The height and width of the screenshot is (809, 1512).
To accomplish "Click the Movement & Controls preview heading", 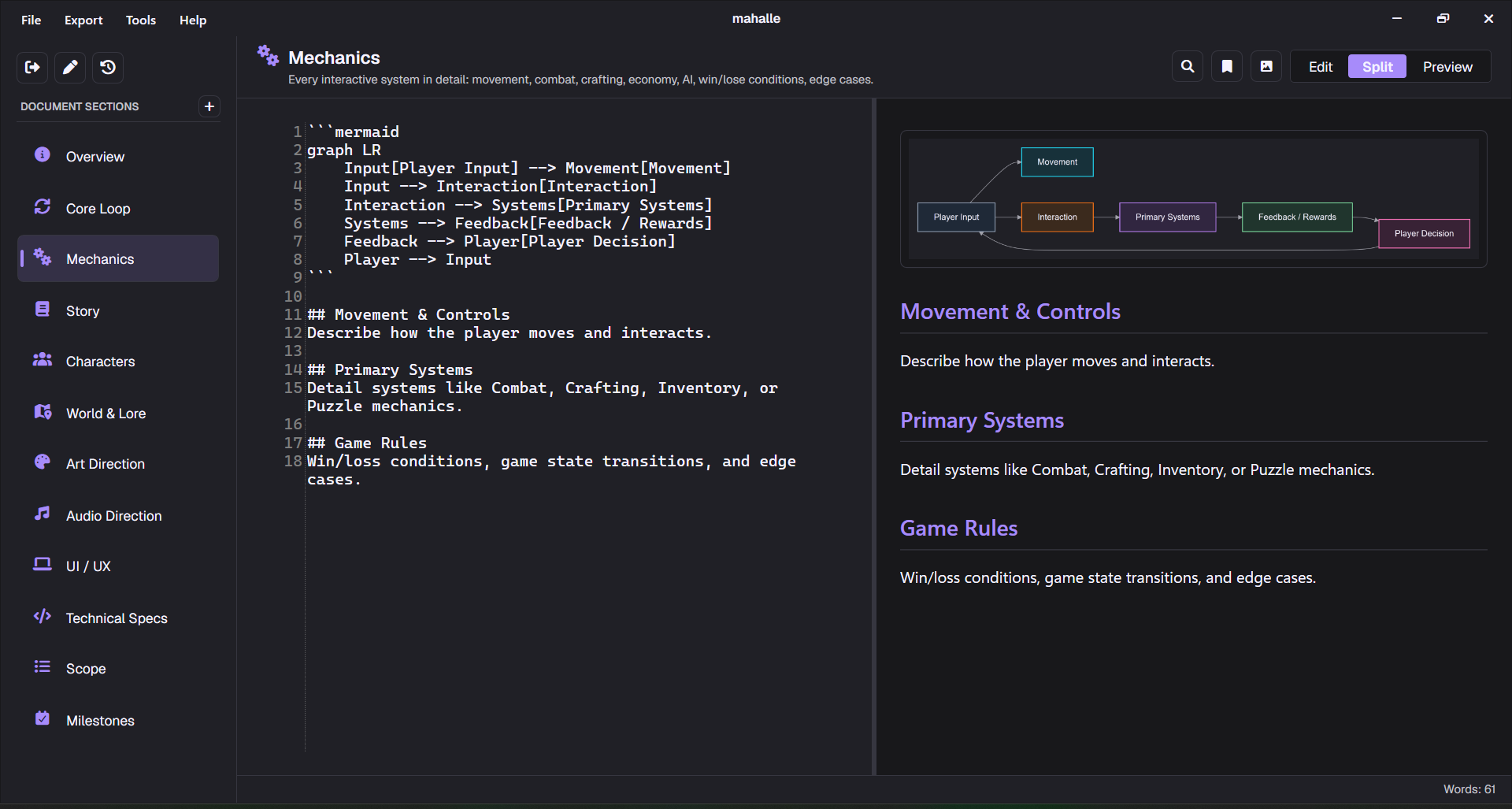I will 1010,312.
